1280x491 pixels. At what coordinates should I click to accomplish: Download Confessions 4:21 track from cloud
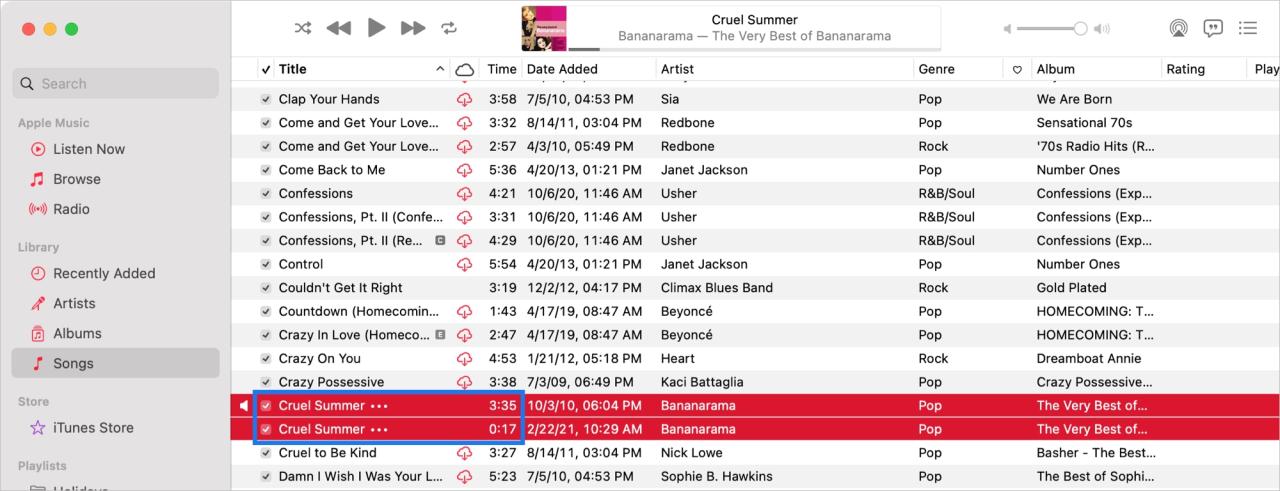click(x=464, y=193)
